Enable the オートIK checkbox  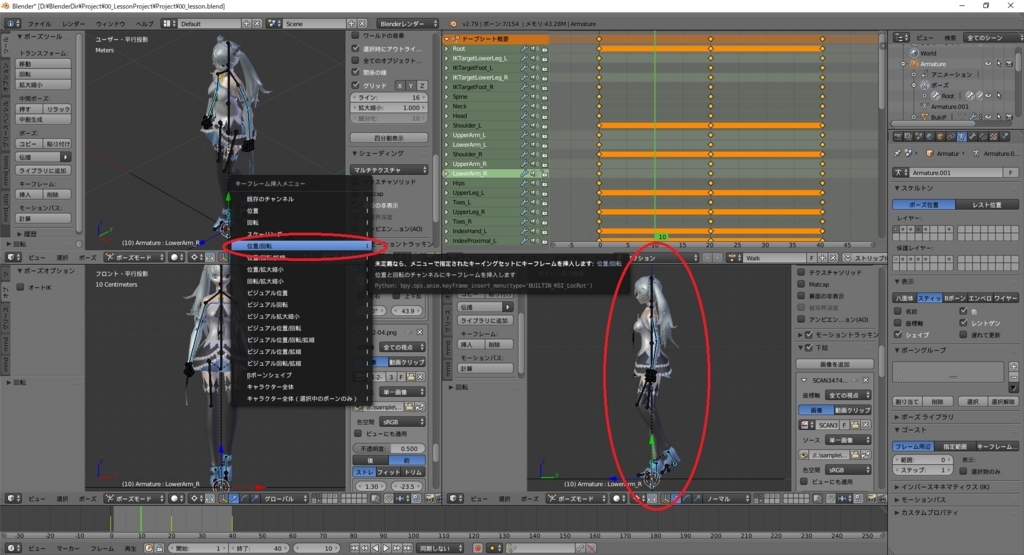[20, 287]
